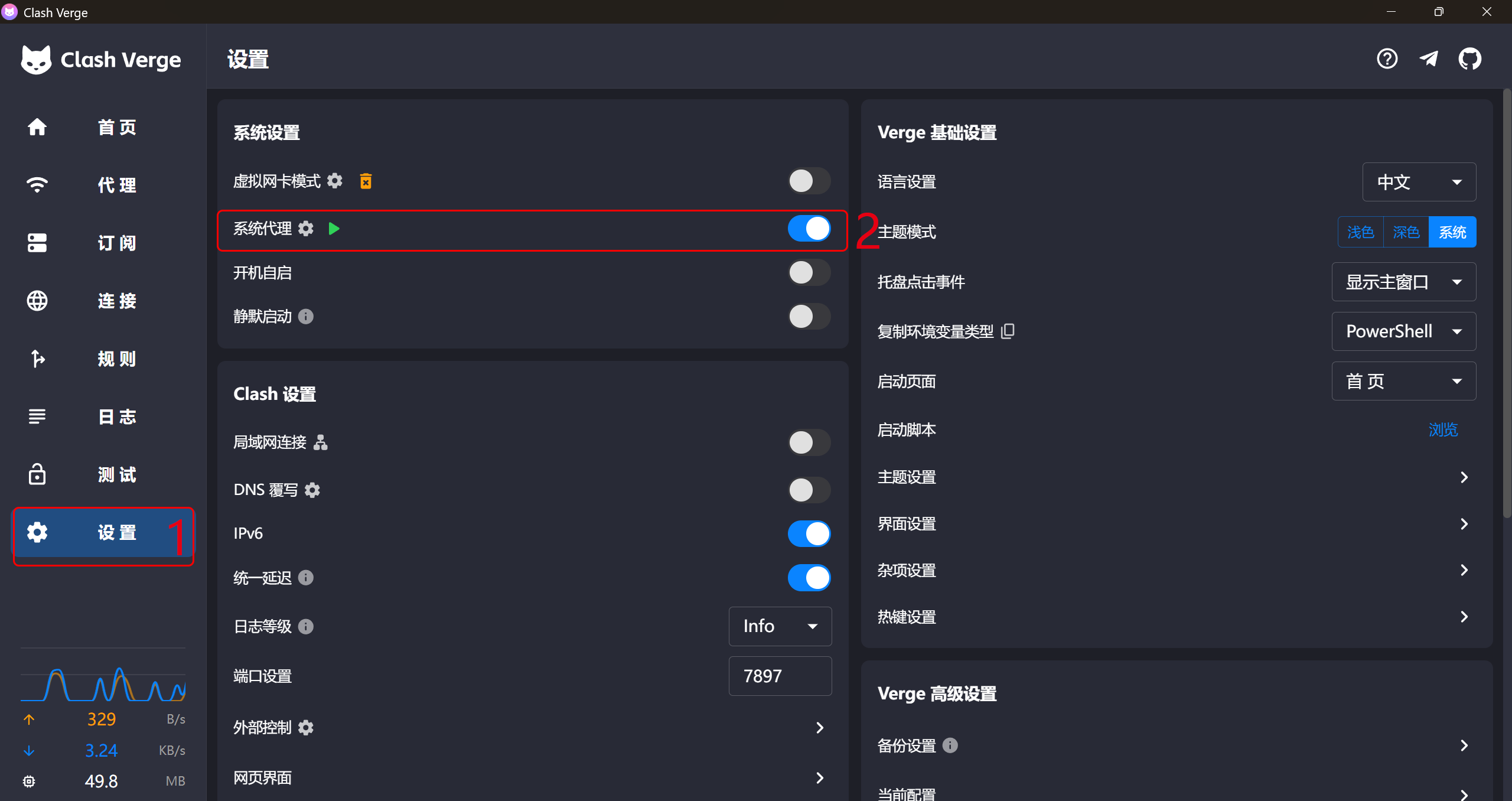
Task: Click network icon beside 局域网连接
Action: click(320, 442)
